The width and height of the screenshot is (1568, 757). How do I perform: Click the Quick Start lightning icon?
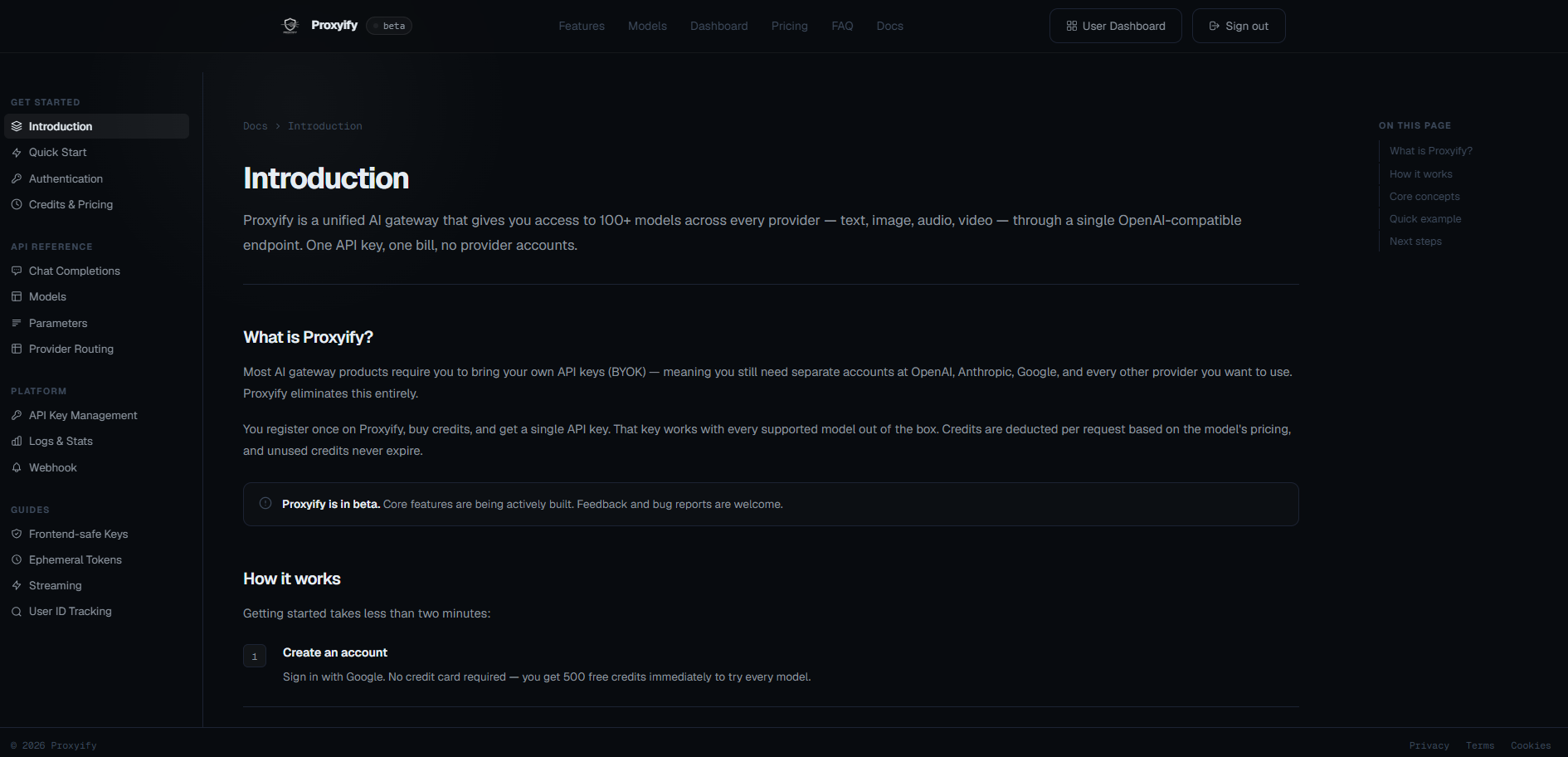[x=17, y=153]
